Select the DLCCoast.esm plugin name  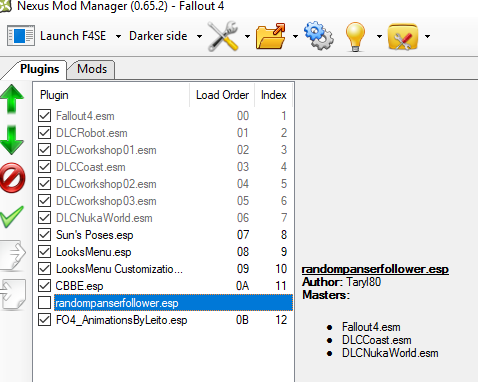[91, 167]
